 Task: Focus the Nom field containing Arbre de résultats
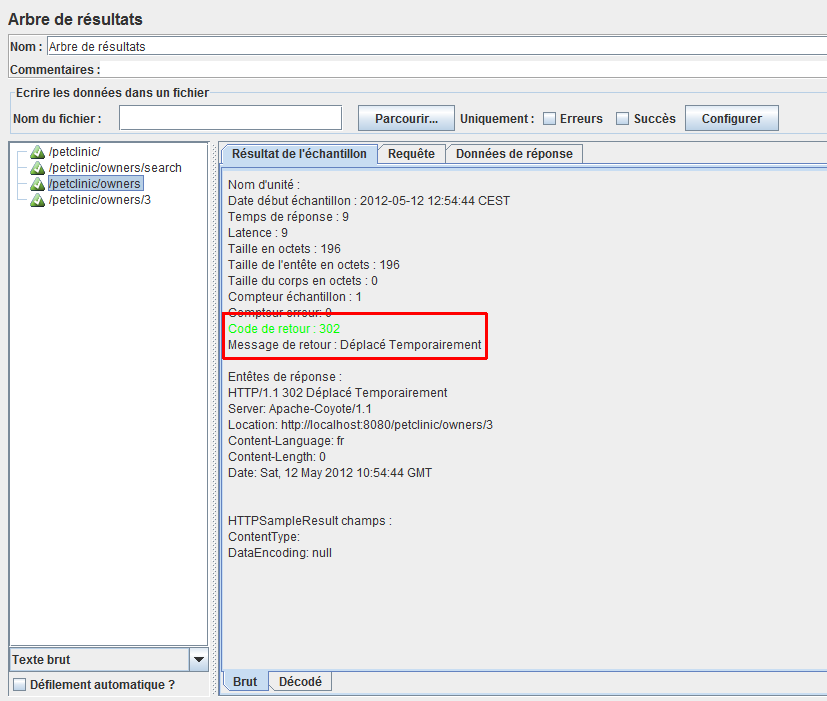pyautogui.click(x=436, y=46)
